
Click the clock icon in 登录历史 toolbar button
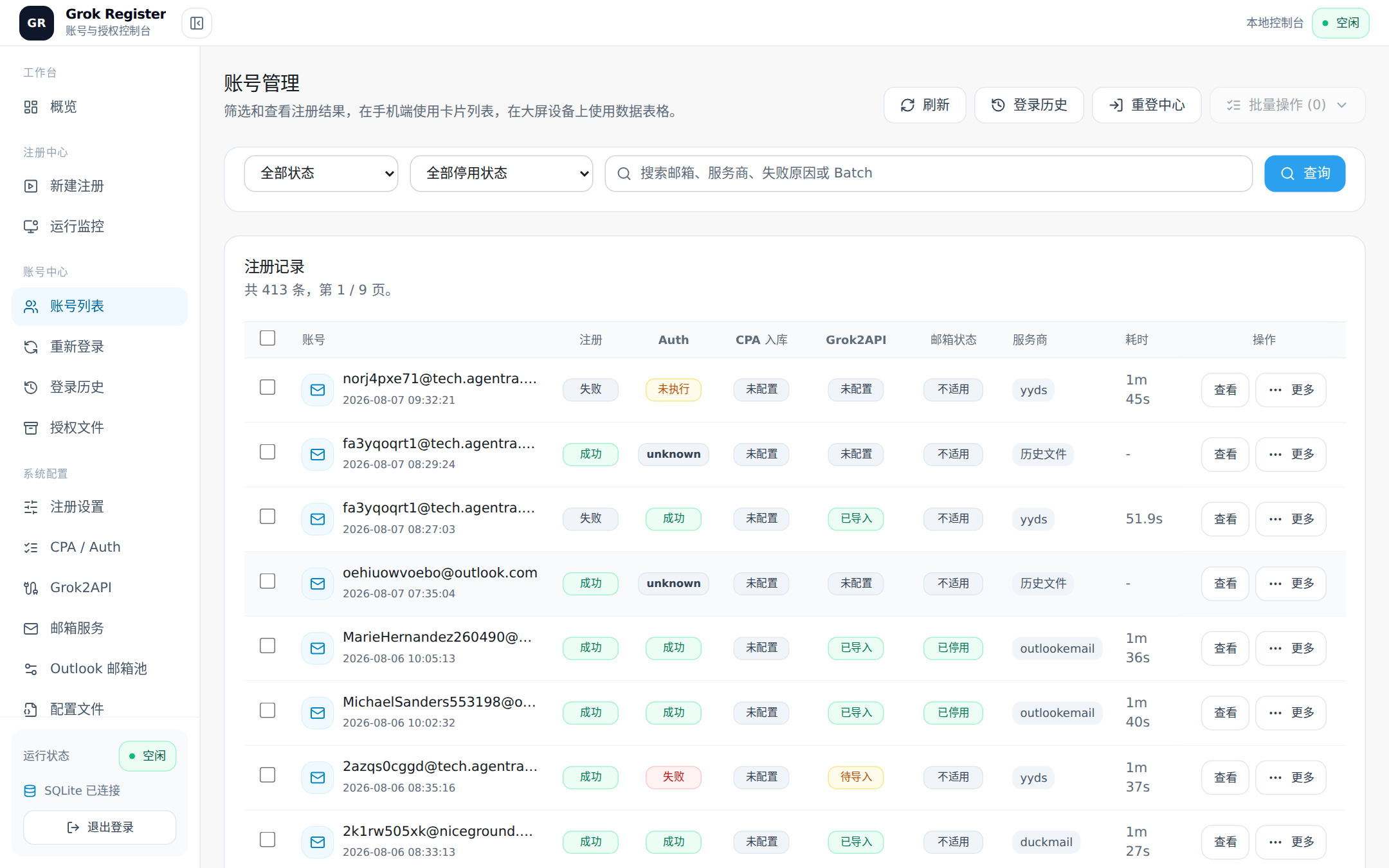point(998,105)
